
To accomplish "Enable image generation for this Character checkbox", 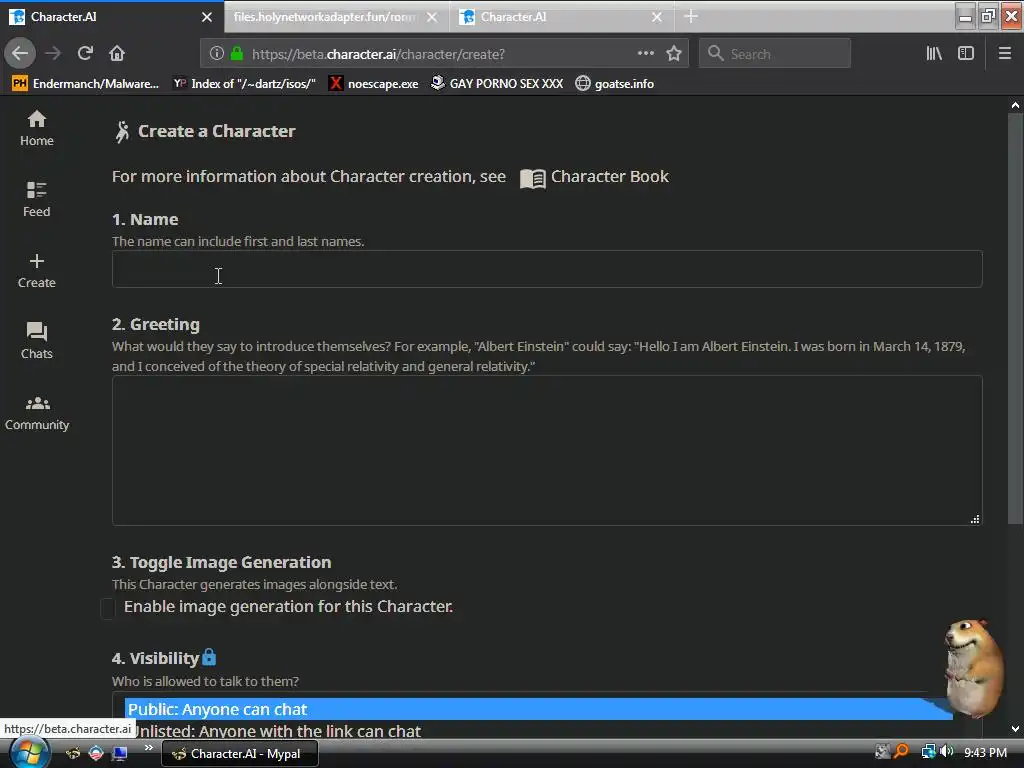I will point(108,608).
